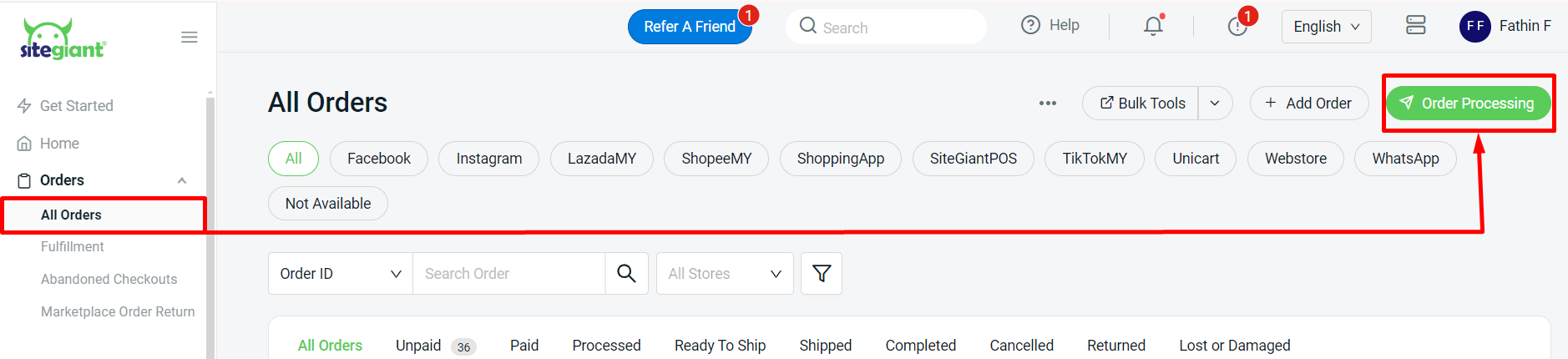This screenshot has width=1568, height=359.
Task: Expand the Bulk Tools dropdown arrow
Action: [x=1215, y=104]
